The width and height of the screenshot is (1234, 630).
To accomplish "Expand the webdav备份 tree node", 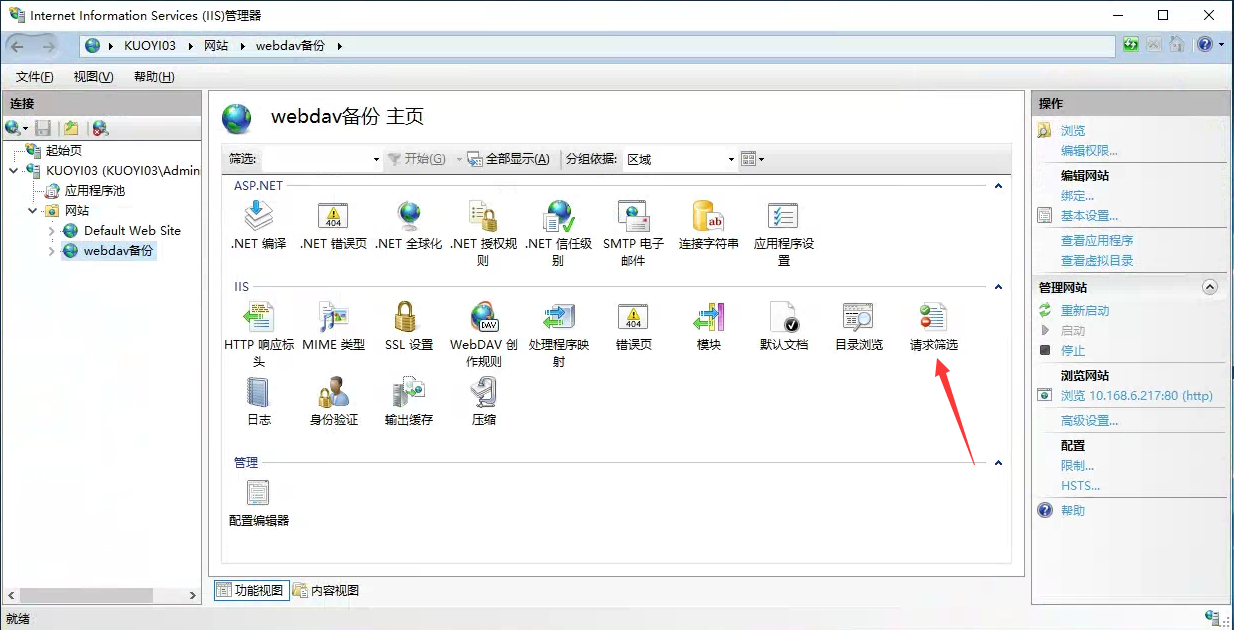I will pyautogui.click(x=52, y=251).
